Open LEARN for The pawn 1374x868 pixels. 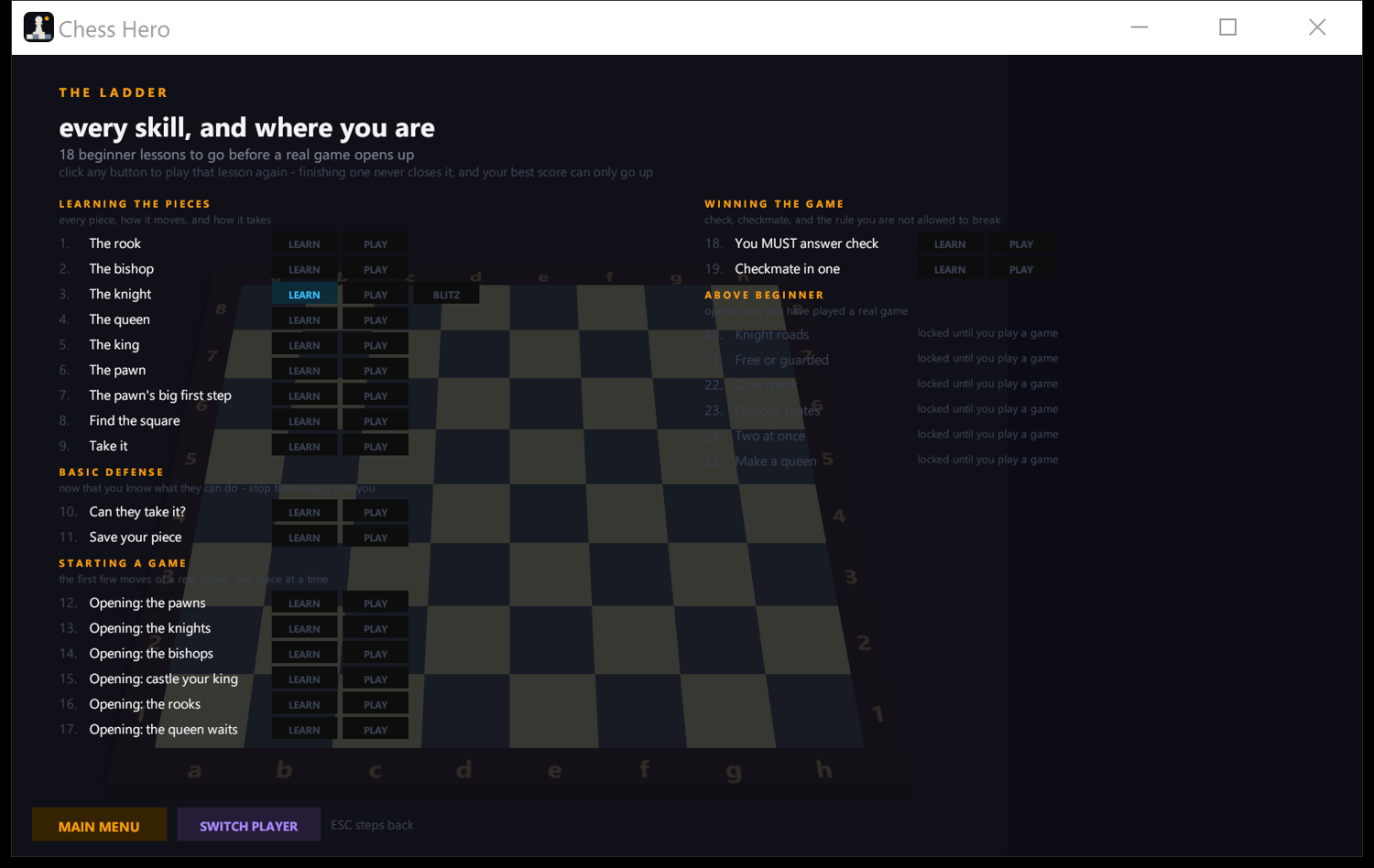(304, 371)
